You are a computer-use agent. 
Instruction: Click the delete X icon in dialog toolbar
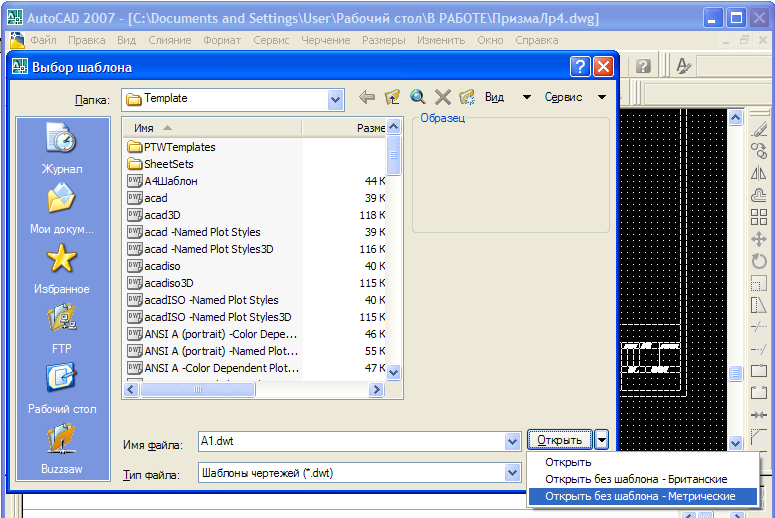pos(443,97)
